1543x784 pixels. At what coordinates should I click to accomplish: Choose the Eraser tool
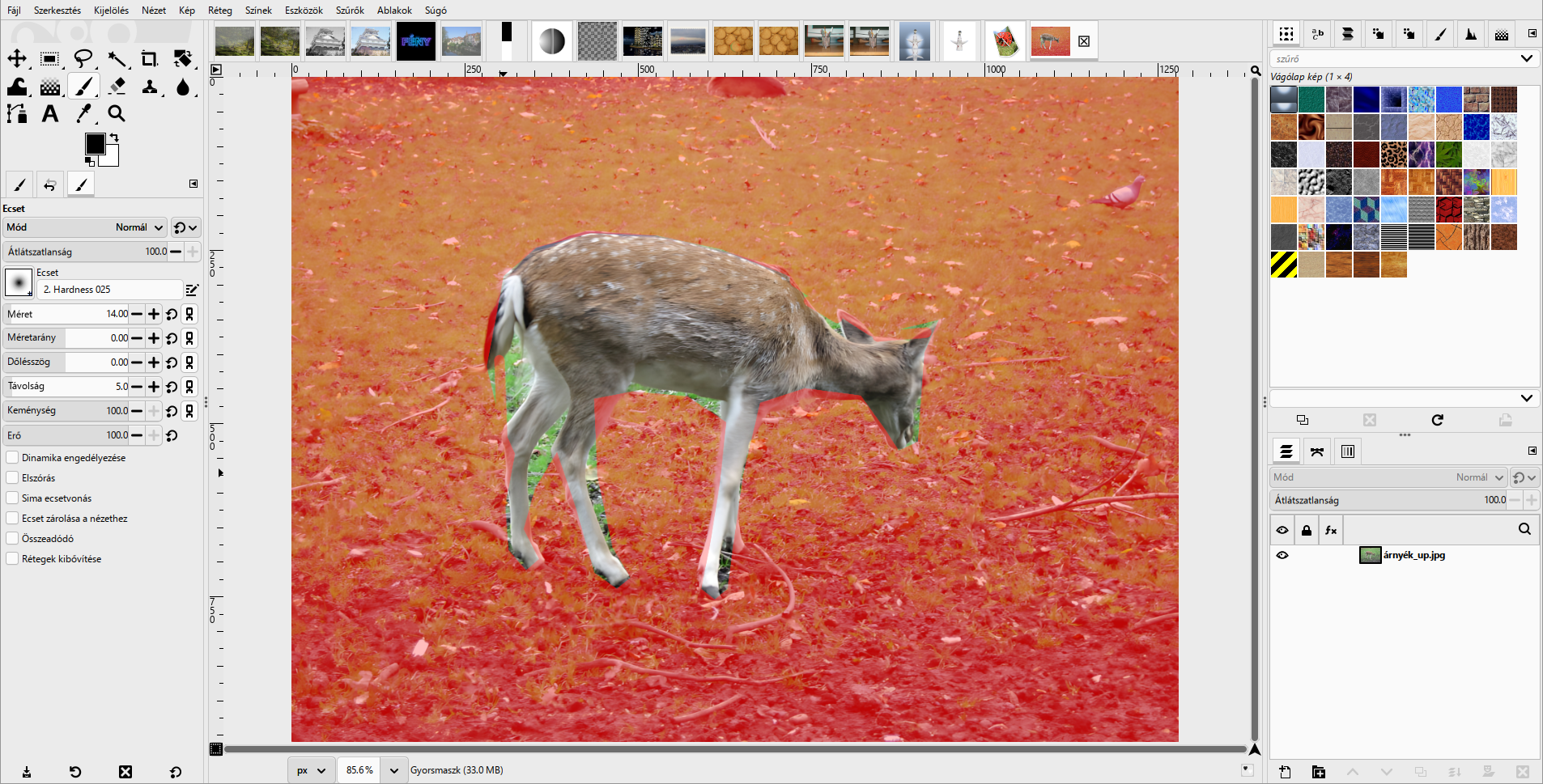(x=117, y=86)
